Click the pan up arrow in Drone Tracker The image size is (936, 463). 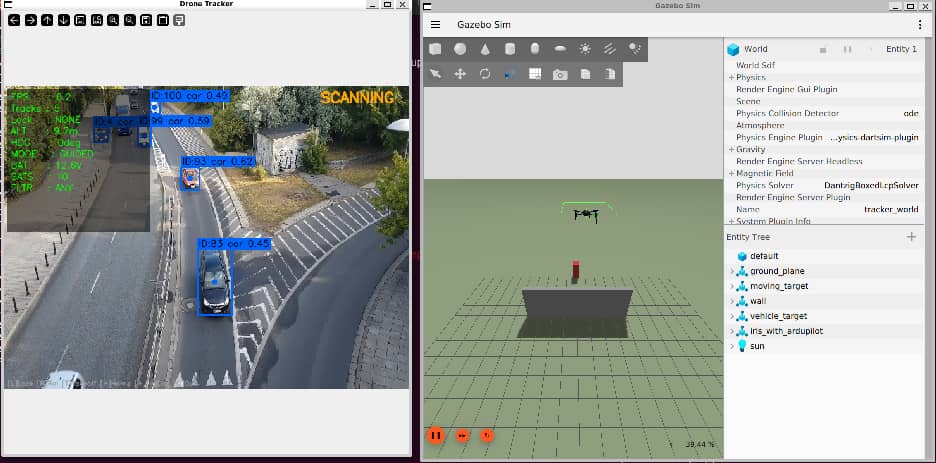(47, 20)
